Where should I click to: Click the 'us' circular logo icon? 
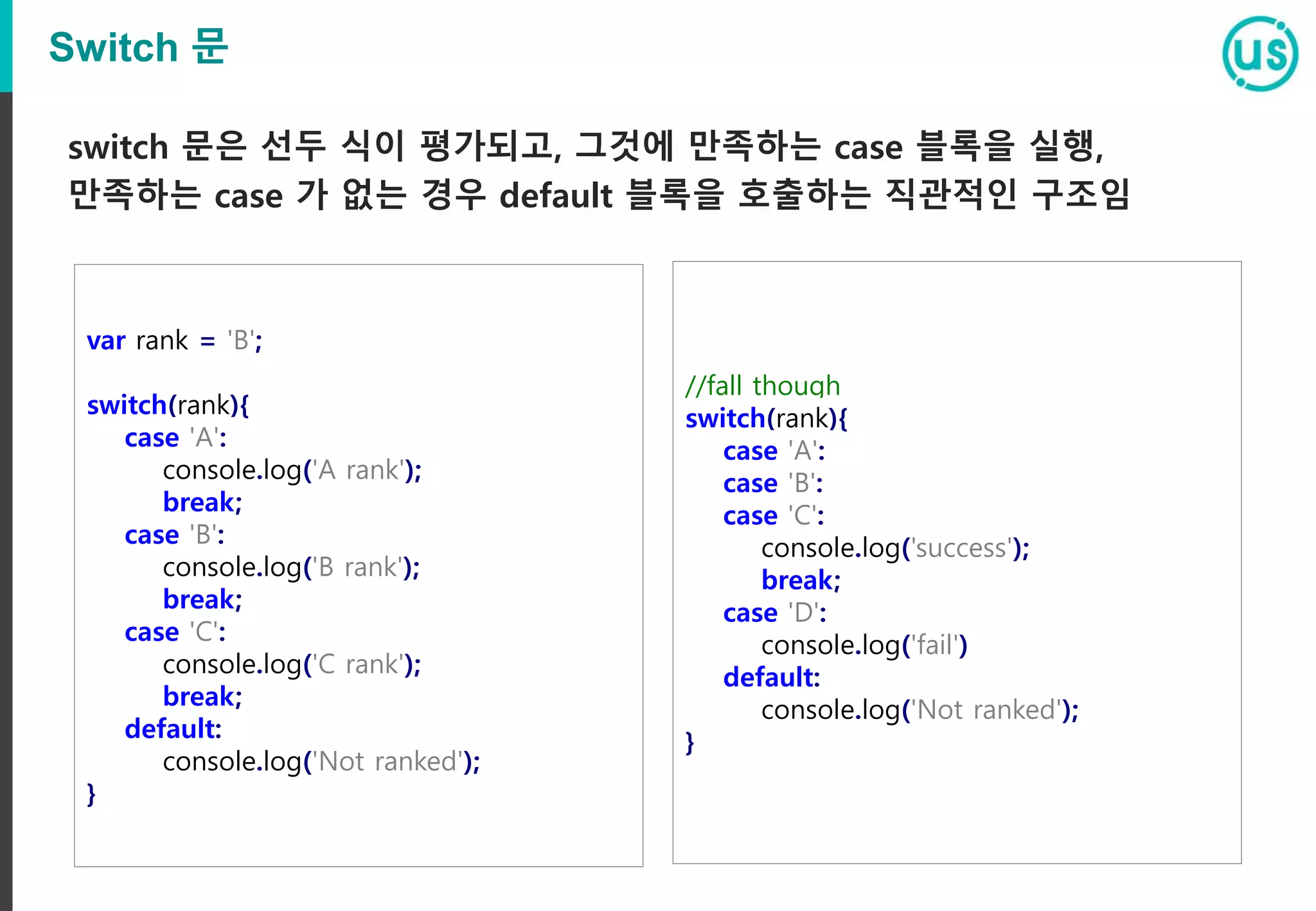[x=1260, y=53]
